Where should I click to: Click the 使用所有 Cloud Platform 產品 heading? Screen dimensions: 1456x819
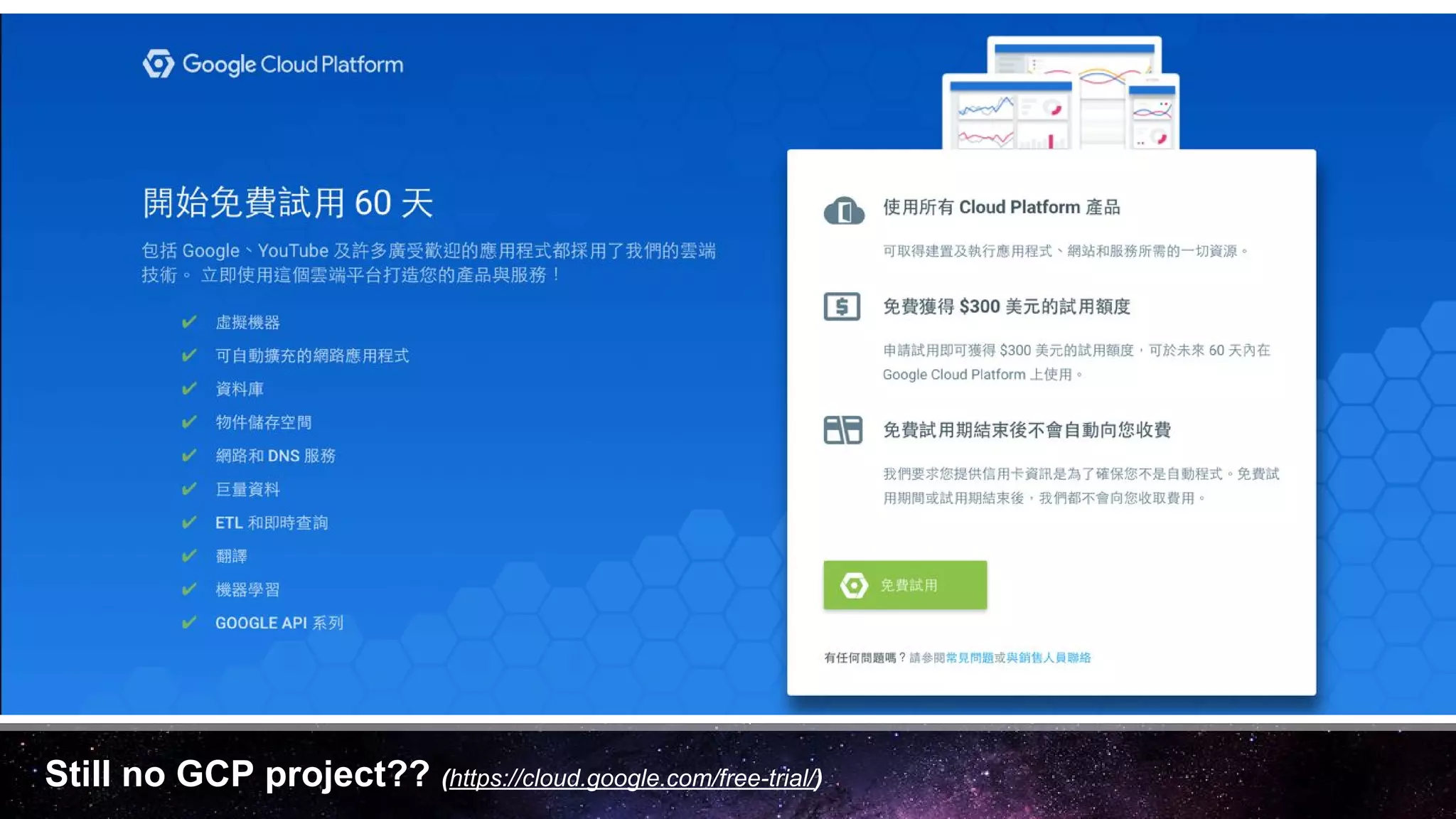[1001, 207]
